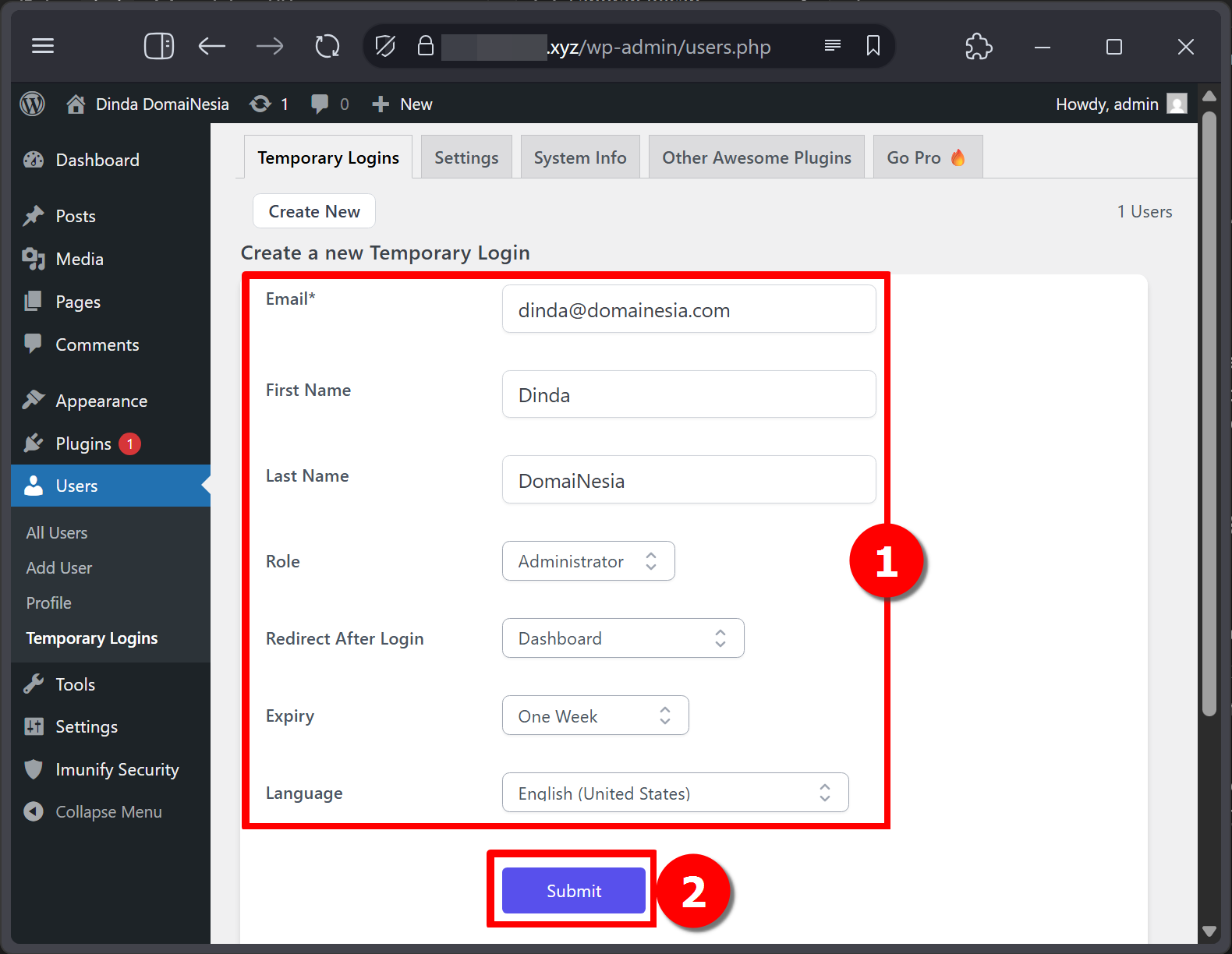Screen dimensions: 1232x954
Task: Open Appearance menu in sidebar
Action: click(111, 401)
